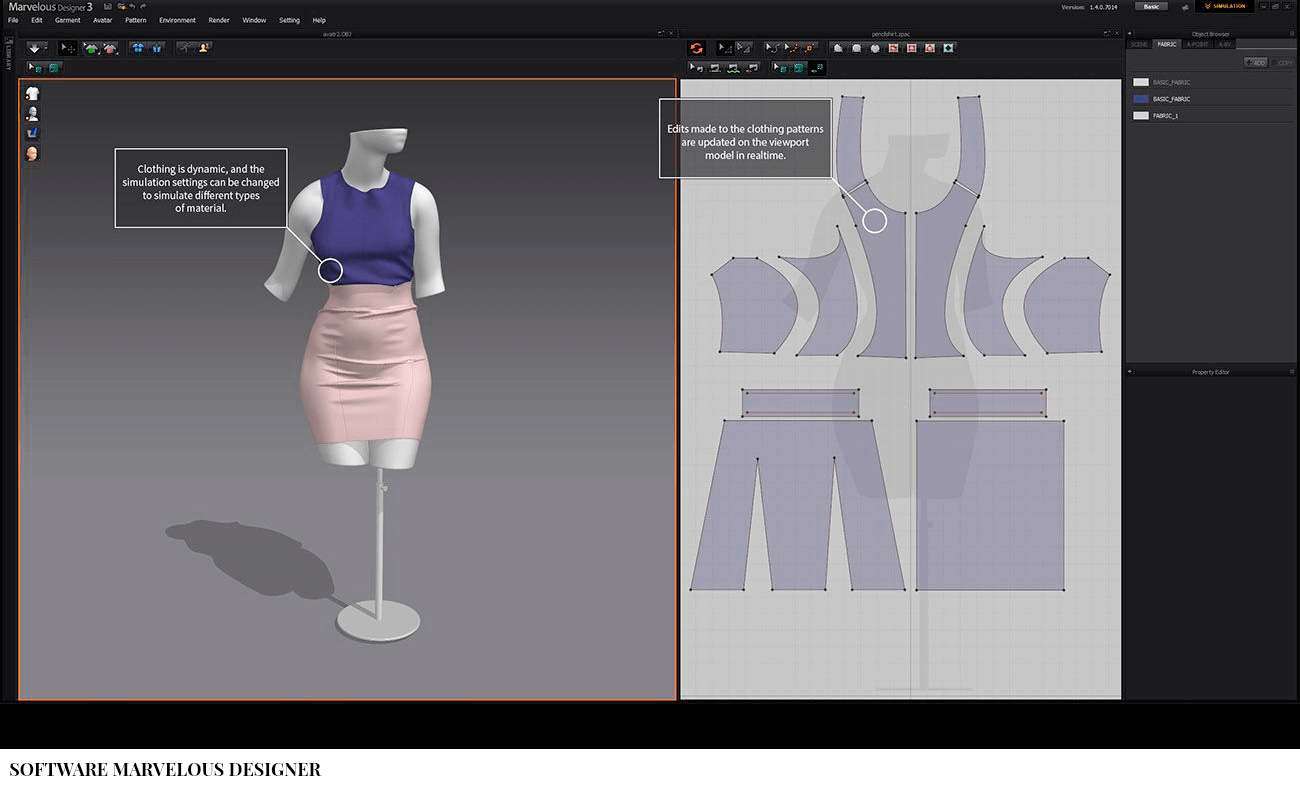The height and width of the screenshot is (800, 1300).
Task: Toggle the white T-shirt garment display icon
Action: [32, 93]
